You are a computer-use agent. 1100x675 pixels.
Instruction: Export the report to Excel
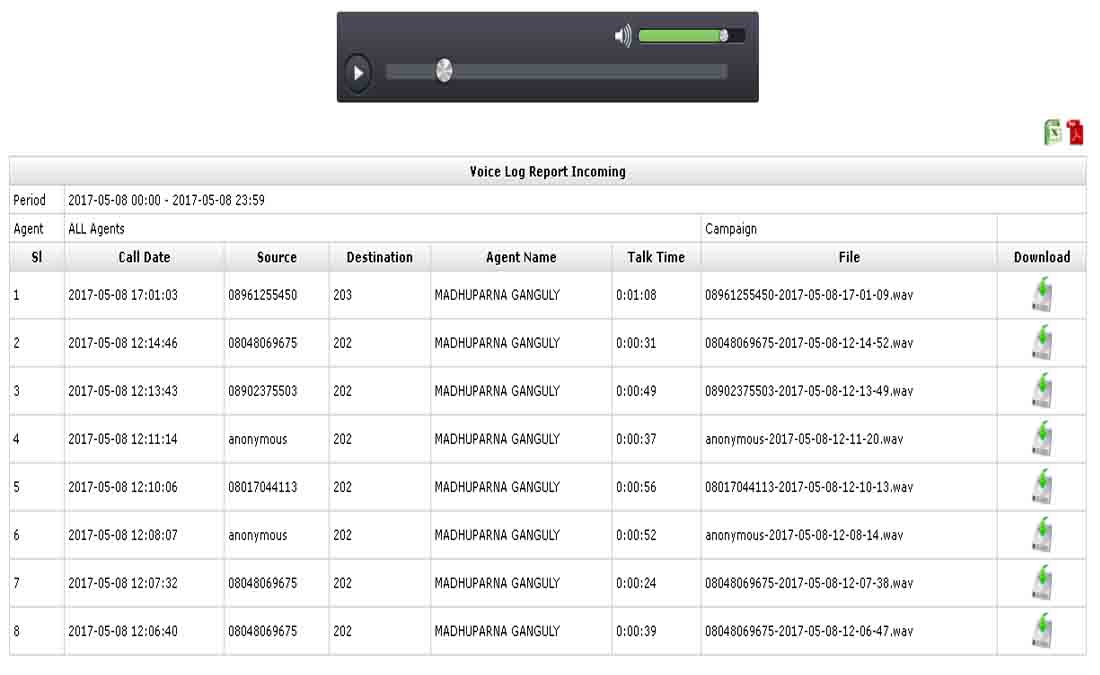[1052, 133]
